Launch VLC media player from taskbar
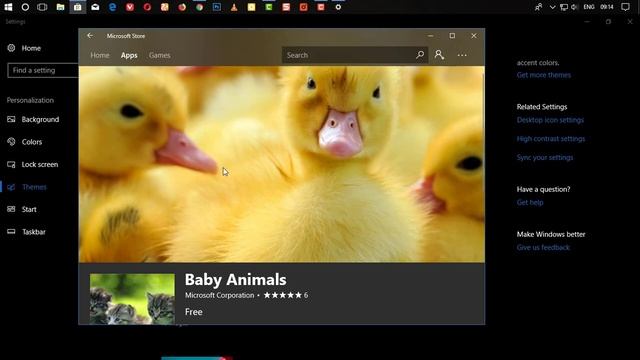Image resolution: width=640 pixels, height=360 pixels. pyautogui.click(x=234, y=7)
